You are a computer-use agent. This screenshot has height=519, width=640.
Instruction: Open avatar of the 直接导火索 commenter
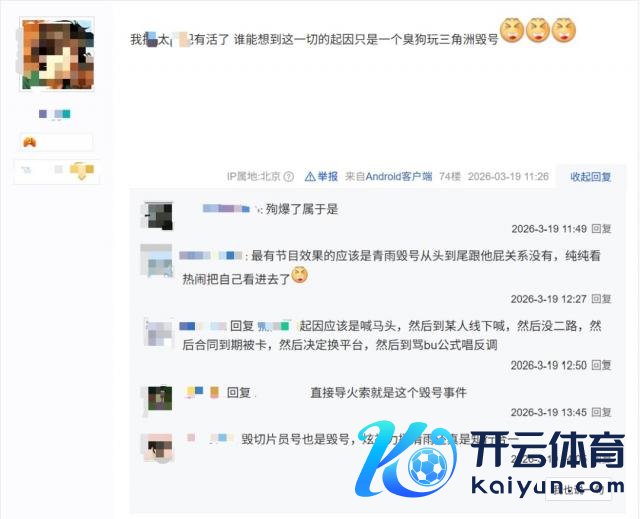coord(160,398)
